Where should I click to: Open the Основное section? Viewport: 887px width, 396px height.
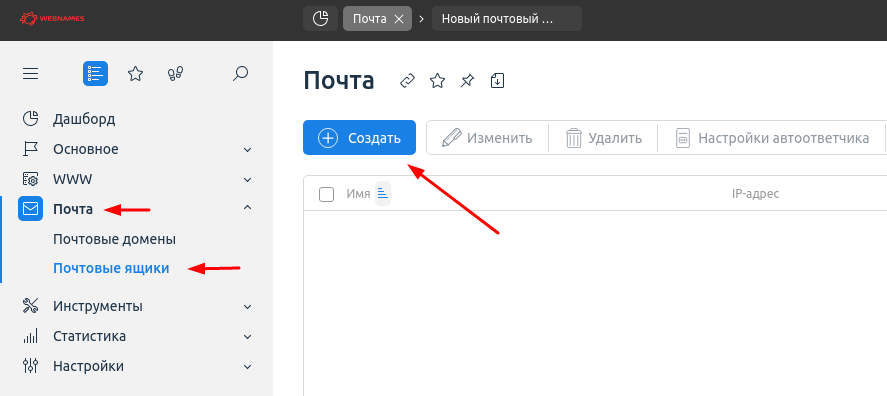[x=86, y=149]
